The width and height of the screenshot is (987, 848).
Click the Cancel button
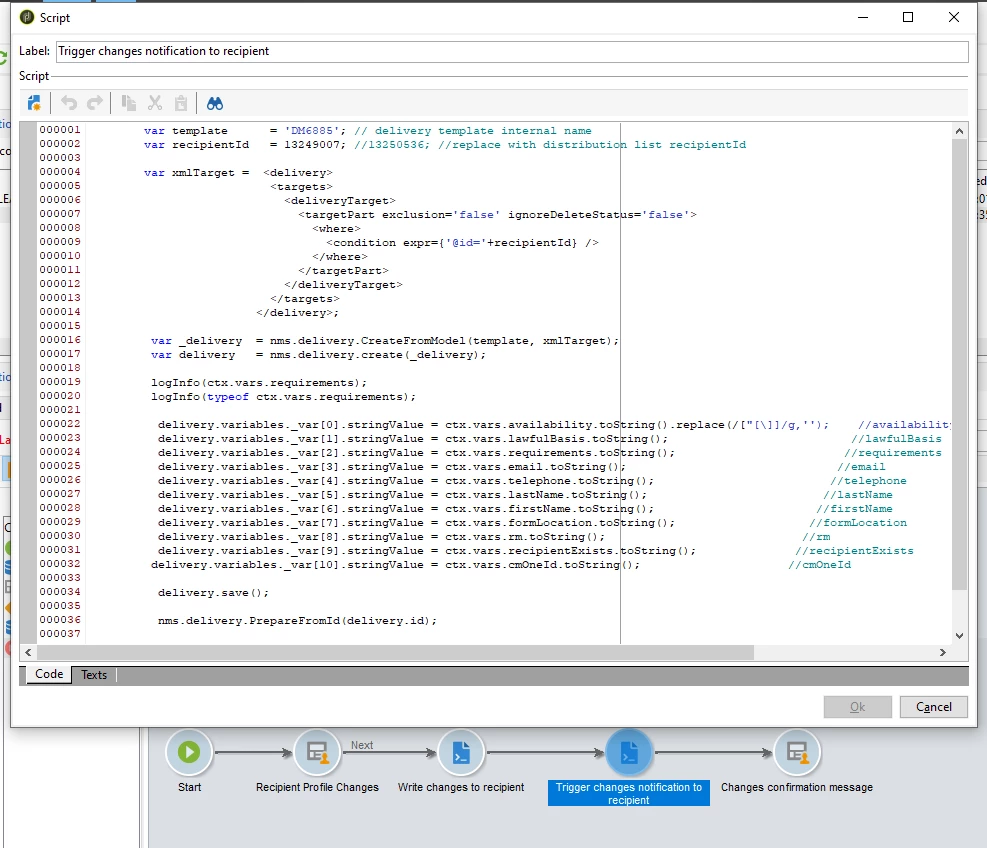933,706
